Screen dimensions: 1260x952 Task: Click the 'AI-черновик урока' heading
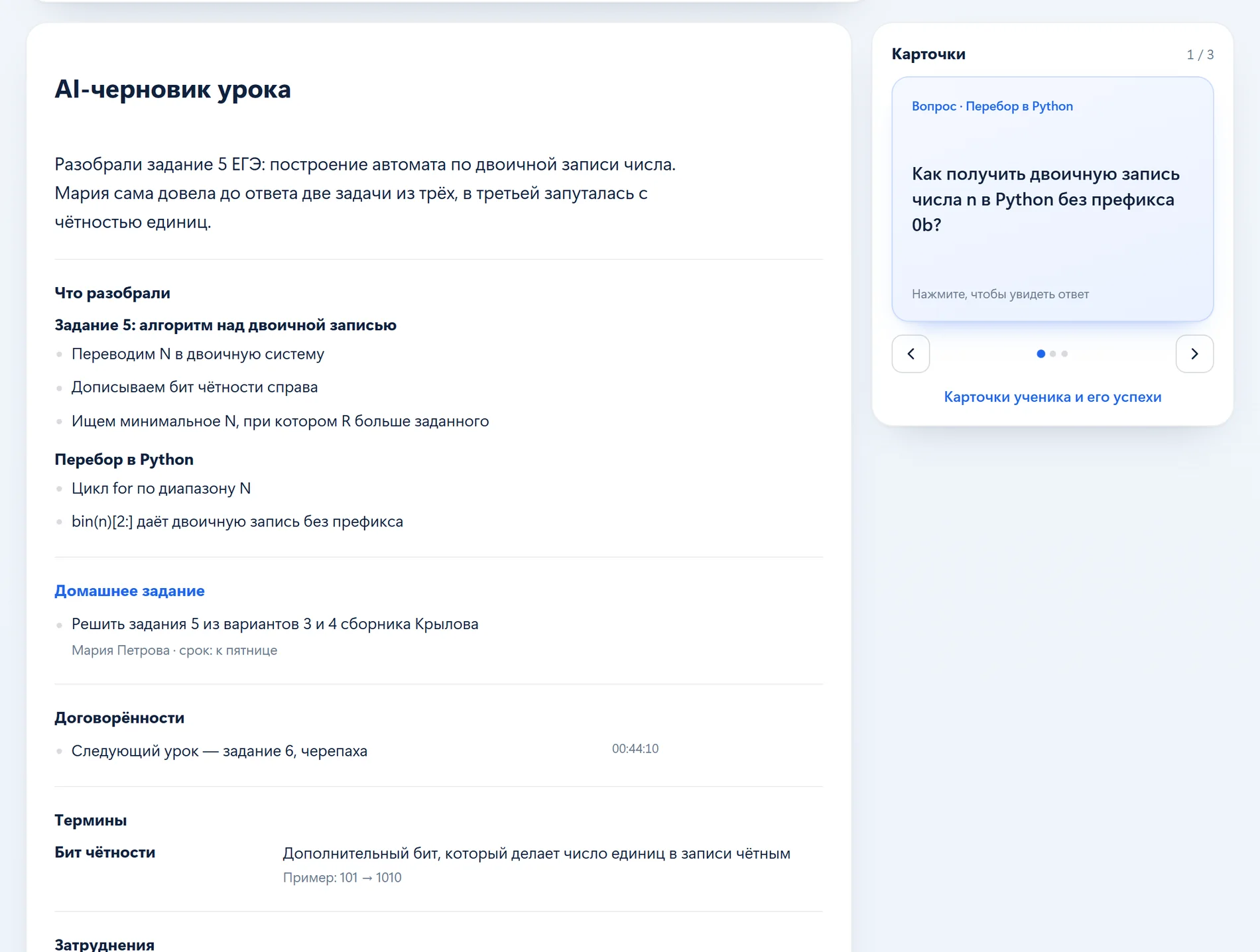click(172, 89)
